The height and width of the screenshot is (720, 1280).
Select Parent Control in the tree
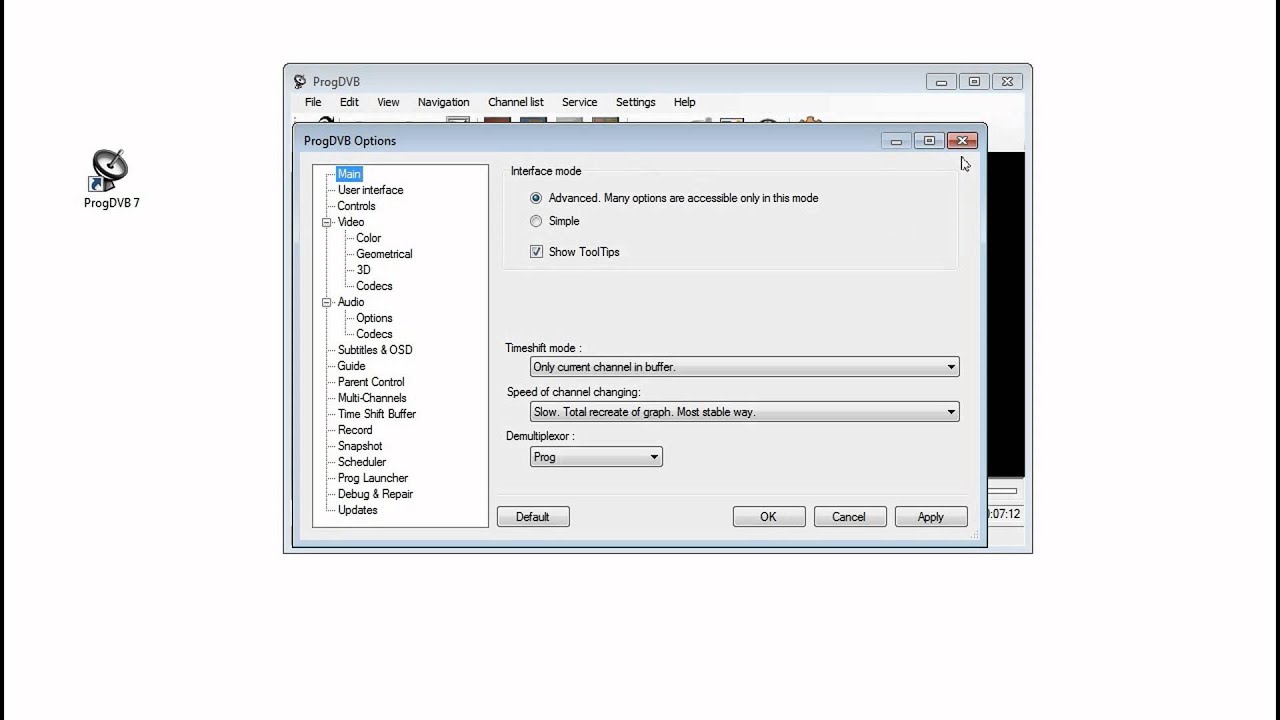click(x=372, y=382)
